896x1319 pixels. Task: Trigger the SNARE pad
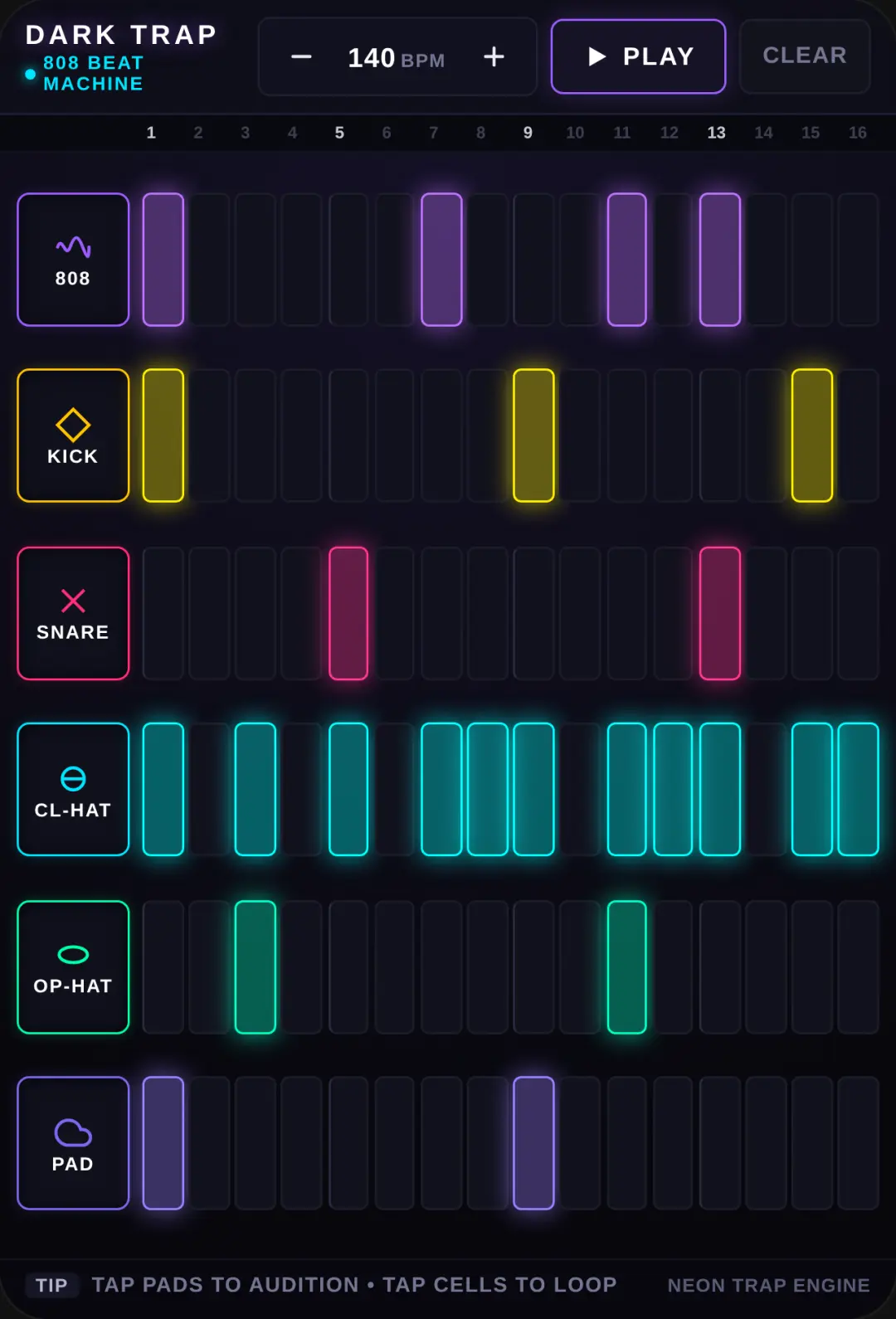(73, 613)
